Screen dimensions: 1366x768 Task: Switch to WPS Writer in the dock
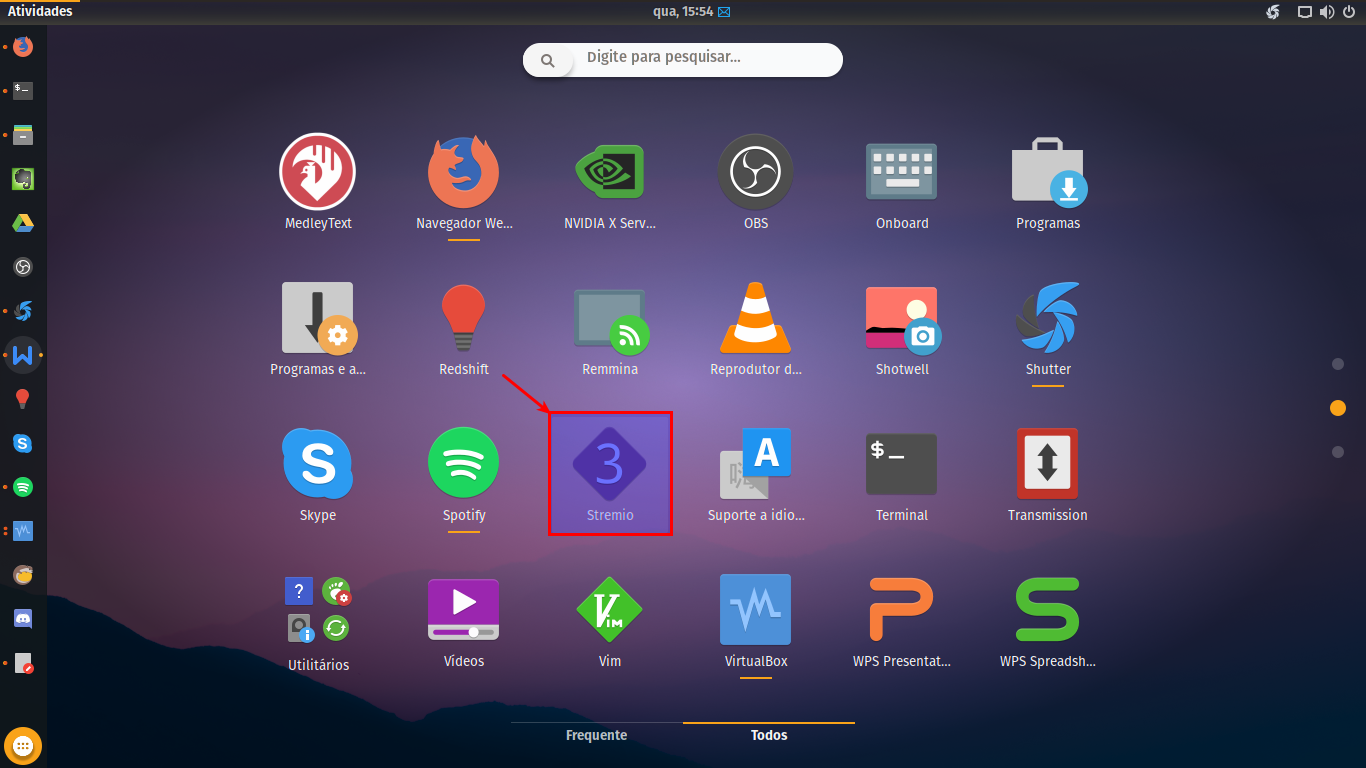(x=23, y=355)
